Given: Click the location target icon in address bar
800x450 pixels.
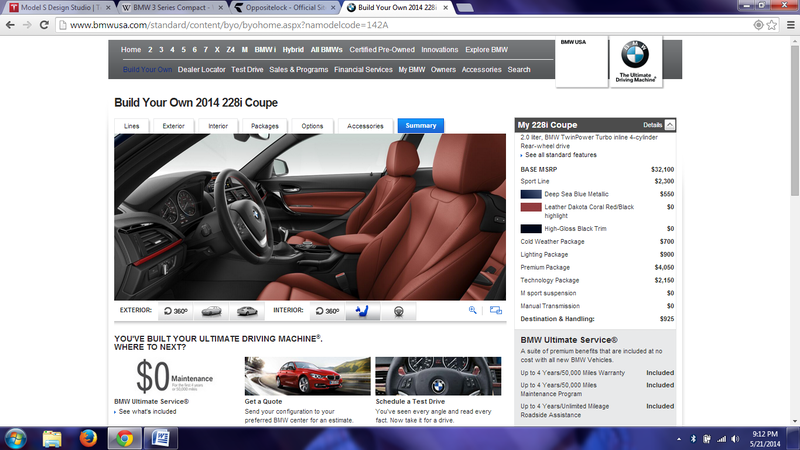Looking at the screenshot, I should (758, 24).
